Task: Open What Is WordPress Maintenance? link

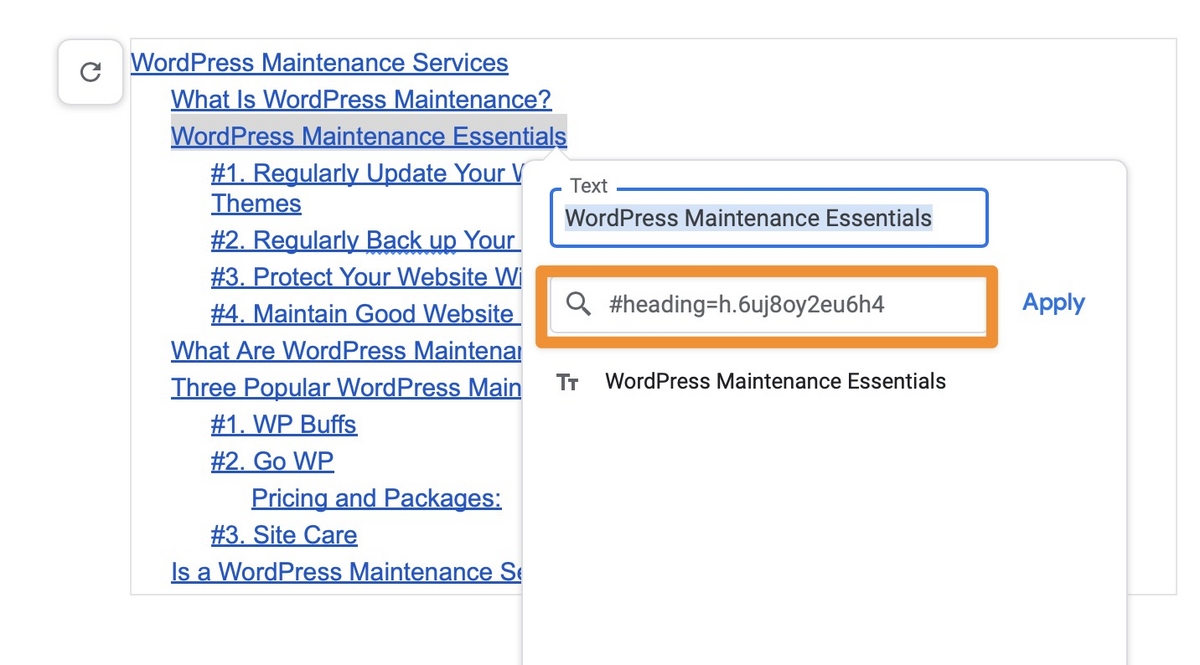Action: click(x=361, y=100)
